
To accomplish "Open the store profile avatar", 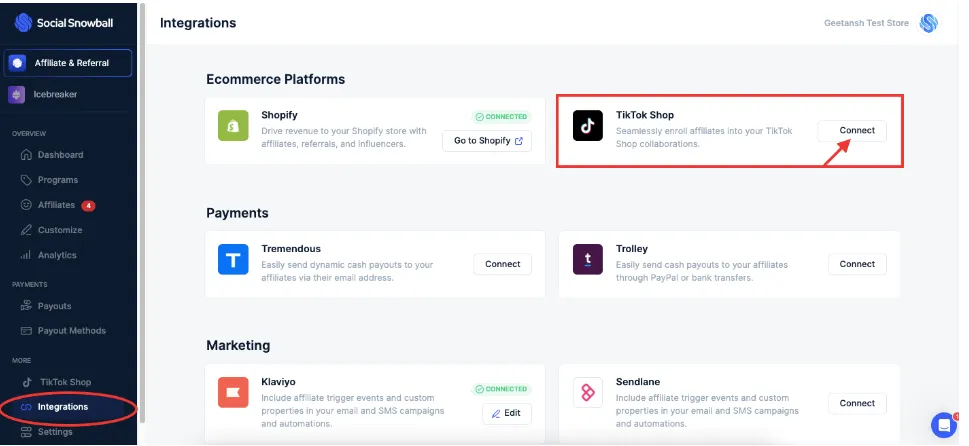I will pos(928,23).
